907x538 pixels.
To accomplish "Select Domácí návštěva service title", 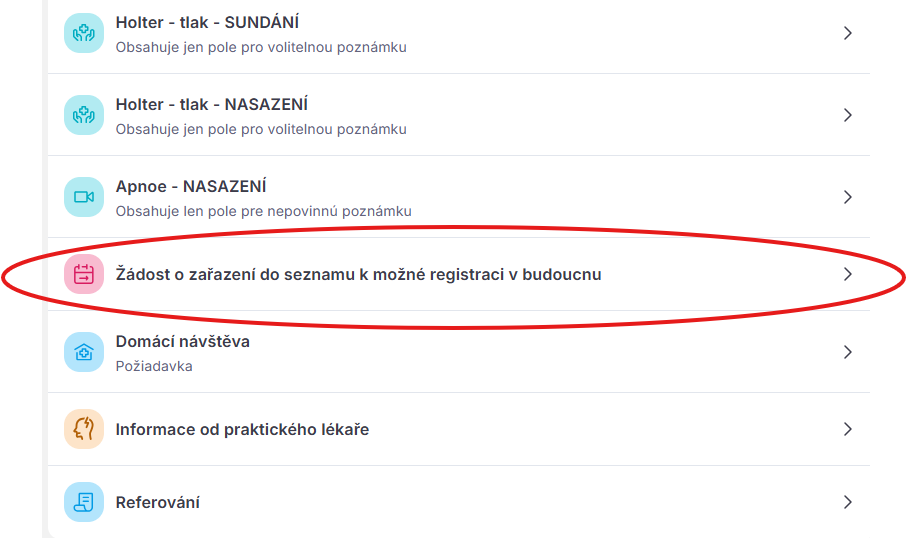I will [x=183, y=341].
